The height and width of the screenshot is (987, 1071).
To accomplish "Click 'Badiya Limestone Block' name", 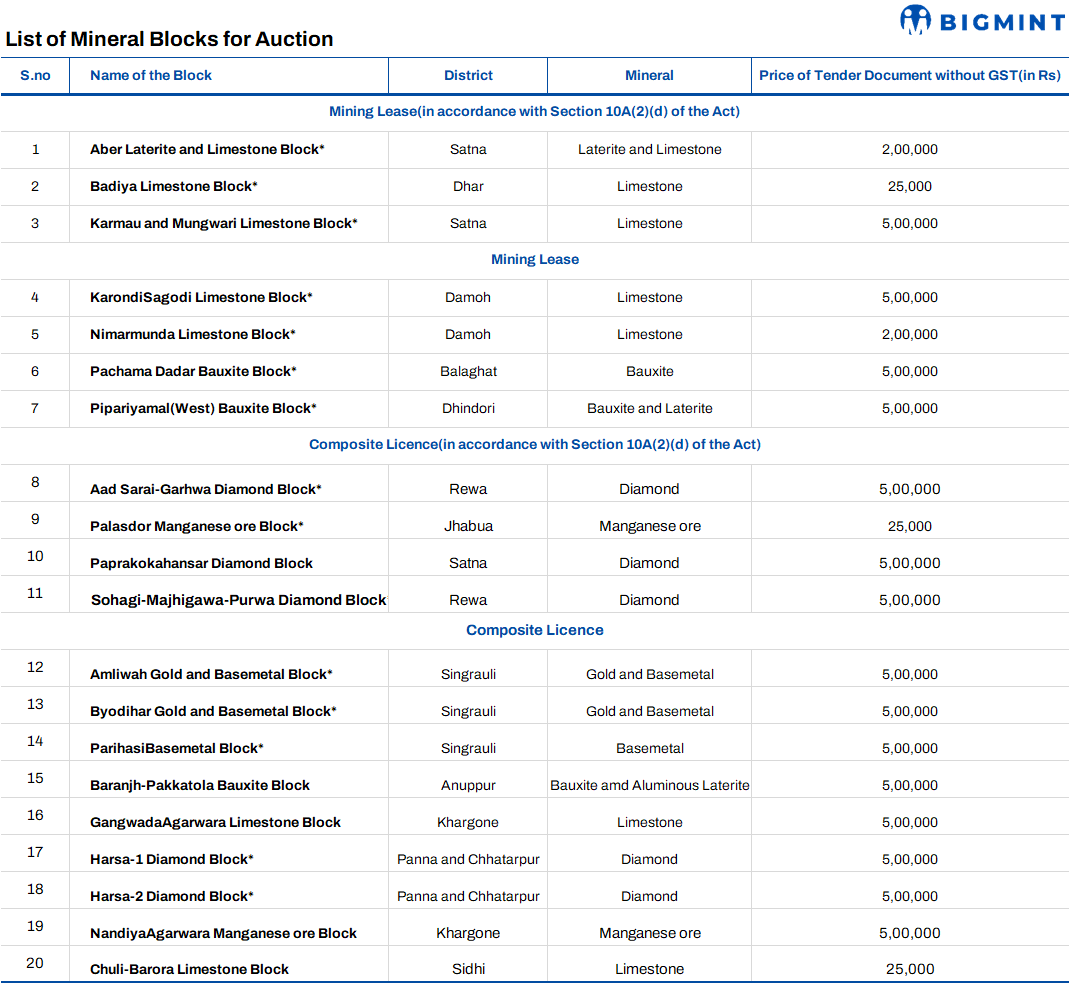I will 174,186.
